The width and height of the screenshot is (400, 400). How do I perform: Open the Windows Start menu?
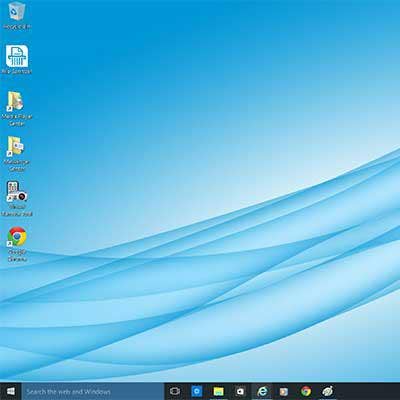pos(11,391)
